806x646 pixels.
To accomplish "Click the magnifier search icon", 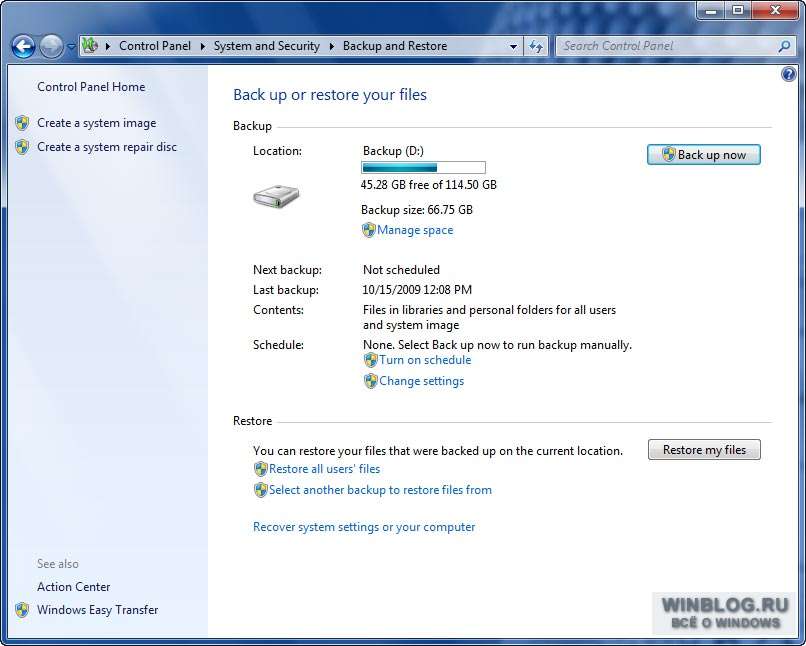I will (784, 47).
